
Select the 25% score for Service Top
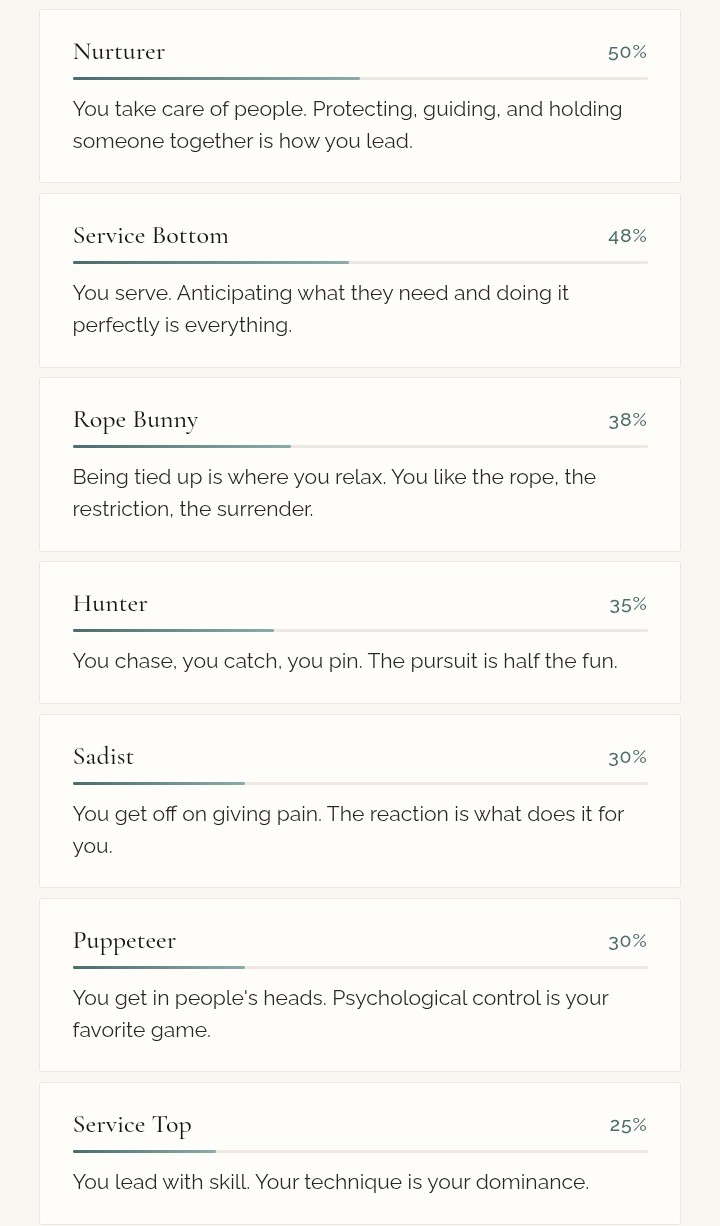[628, 1125]
